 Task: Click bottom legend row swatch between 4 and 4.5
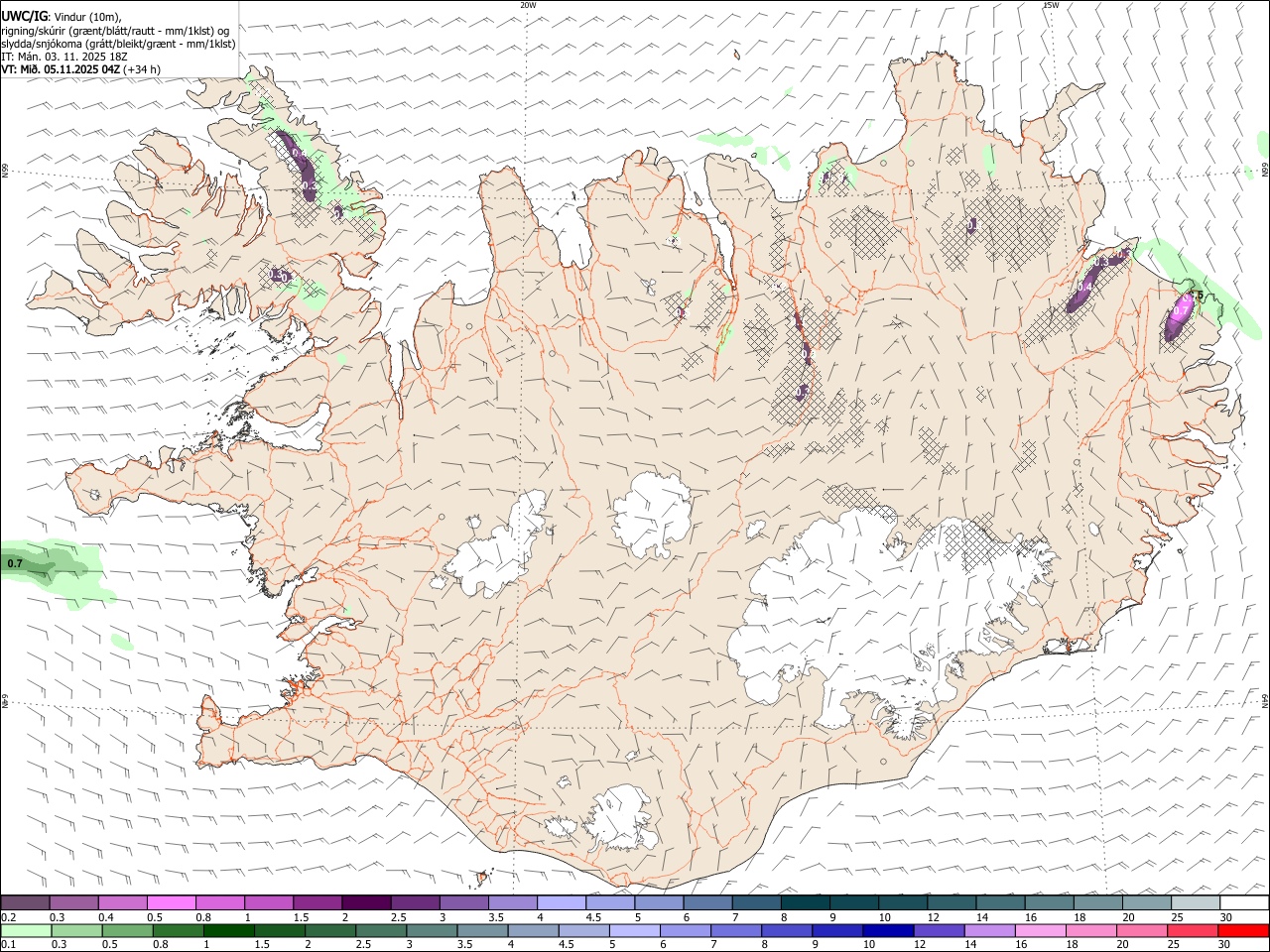click(x=533, y=930)
